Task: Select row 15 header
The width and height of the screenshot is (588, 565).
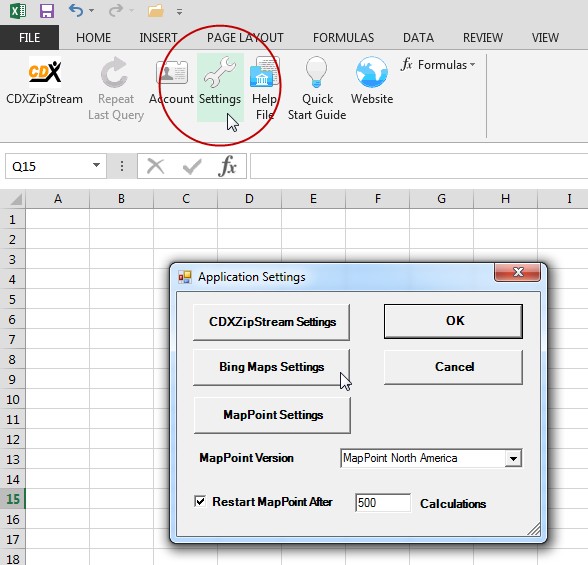Action: pos(12,499)
